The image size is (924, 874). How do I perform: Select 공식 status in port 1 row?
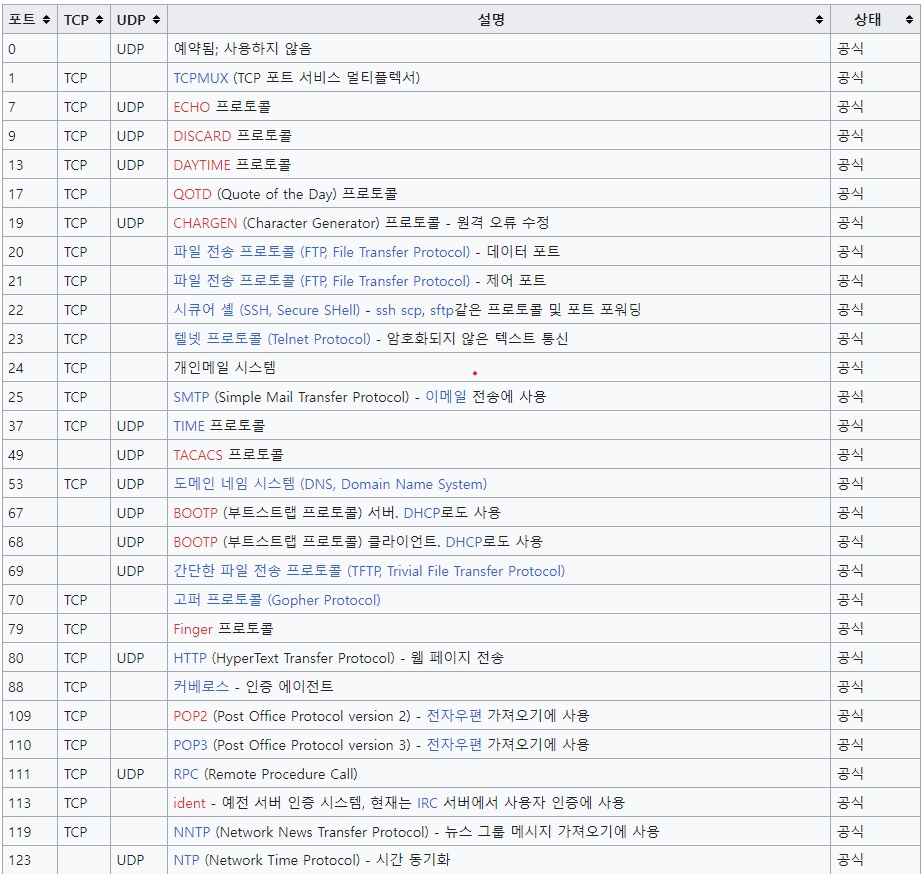[x=850, y=78]
